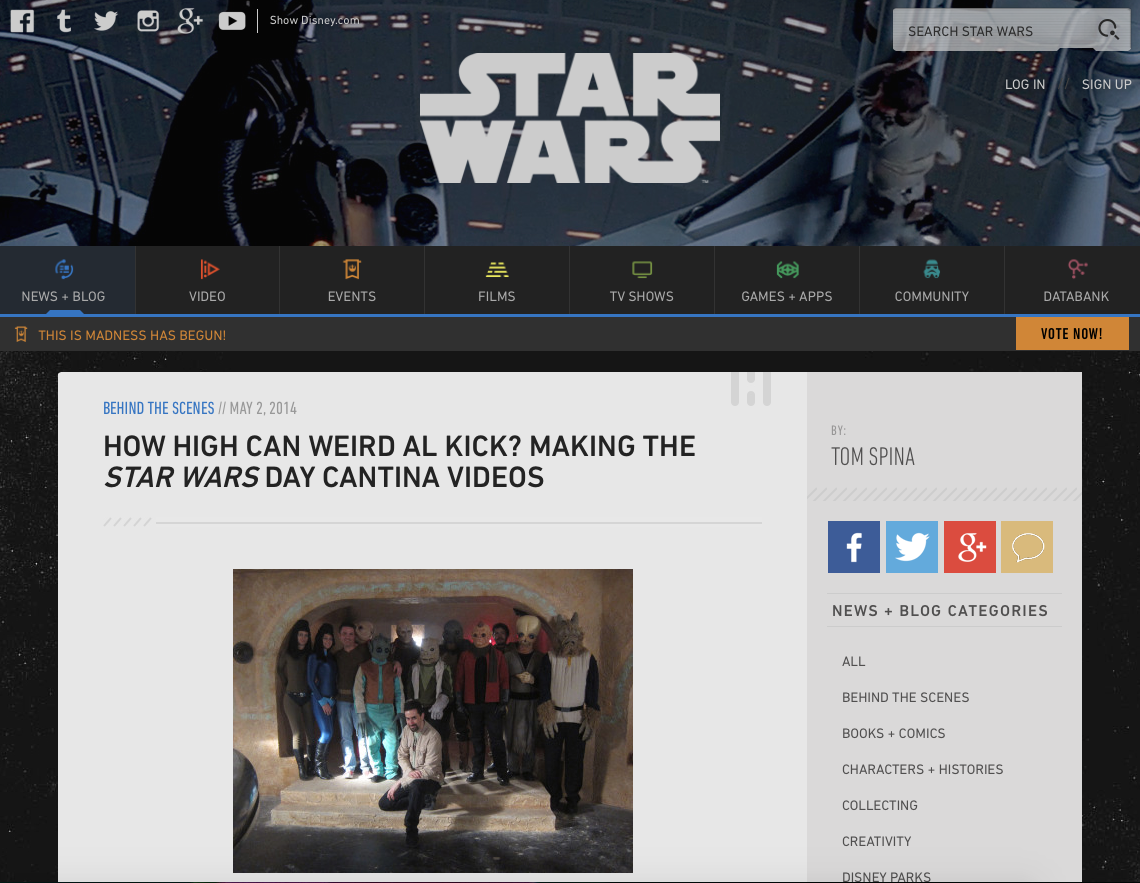Share article via Facebook share button

pos(854,547)
